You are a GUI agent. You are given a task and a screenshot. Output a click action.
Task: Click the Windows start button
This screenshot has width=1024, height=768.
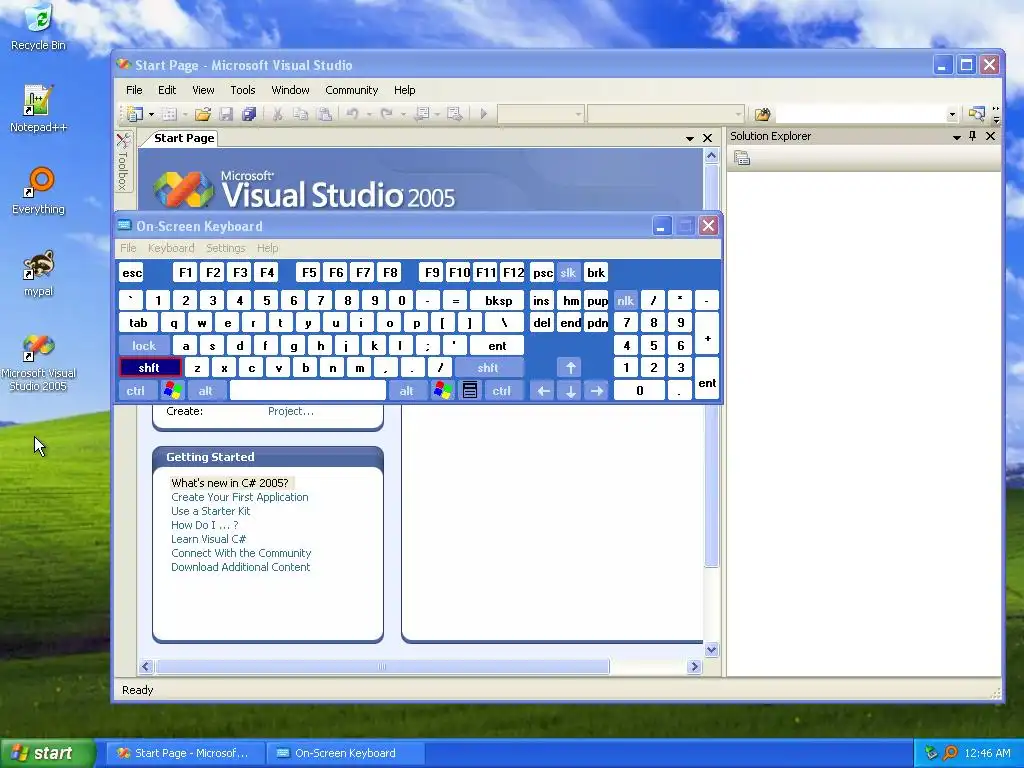48,753
